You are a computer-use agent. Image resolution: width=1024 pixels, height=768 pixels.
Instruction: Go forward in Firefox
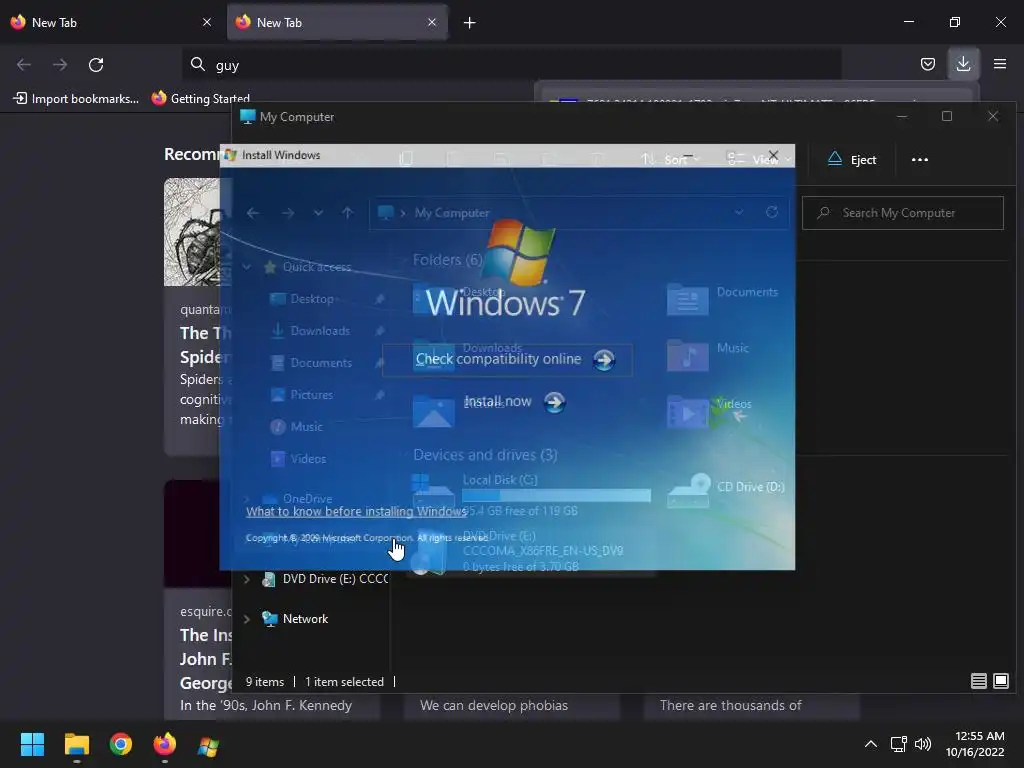click(x=60, y=65)
